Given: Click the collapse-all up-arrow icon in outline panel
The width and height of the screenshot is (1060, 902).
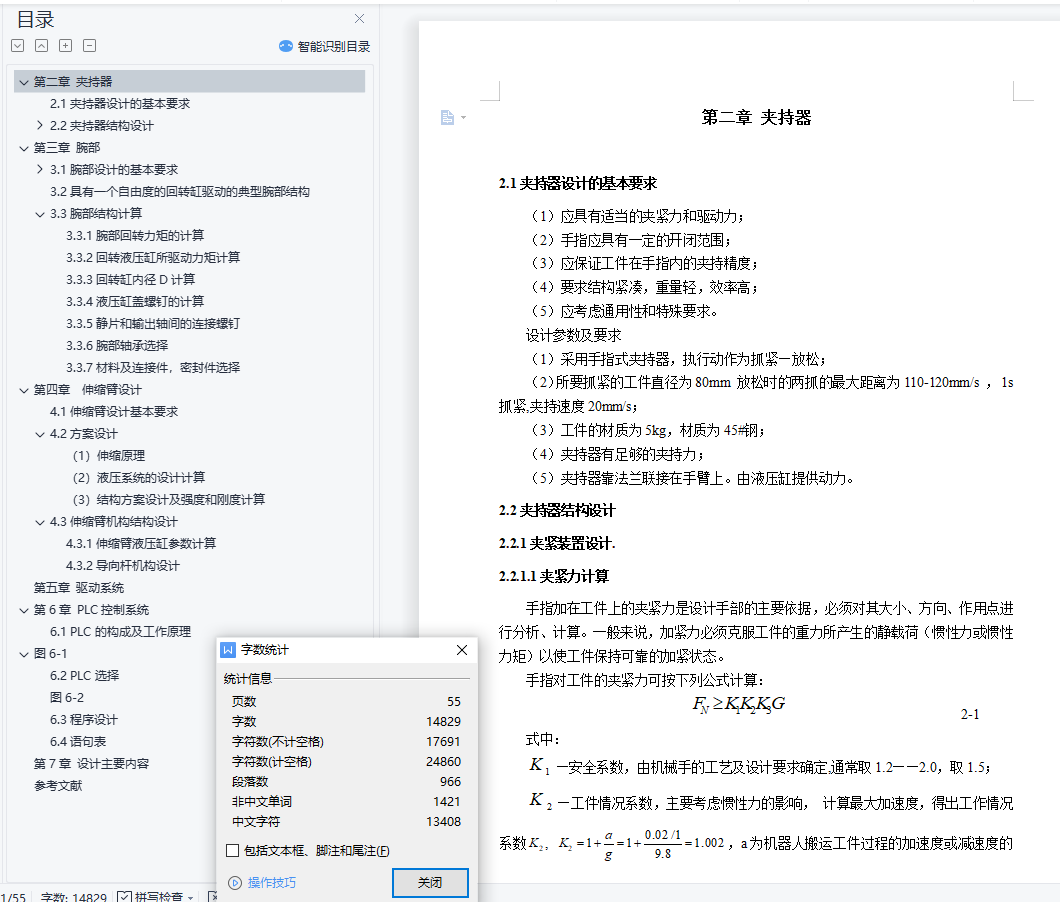Looking at the screenshot, I should tap(41, 46).
